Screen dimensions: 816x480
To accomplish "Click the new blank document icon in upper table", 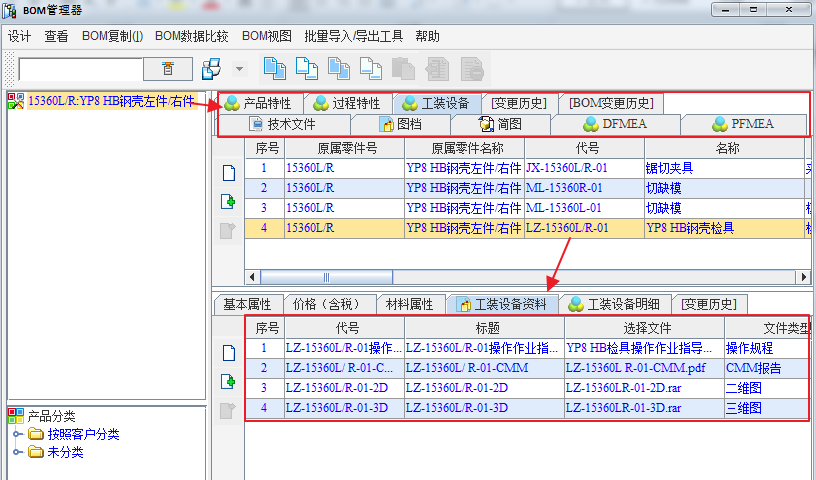I will (228, 173).
